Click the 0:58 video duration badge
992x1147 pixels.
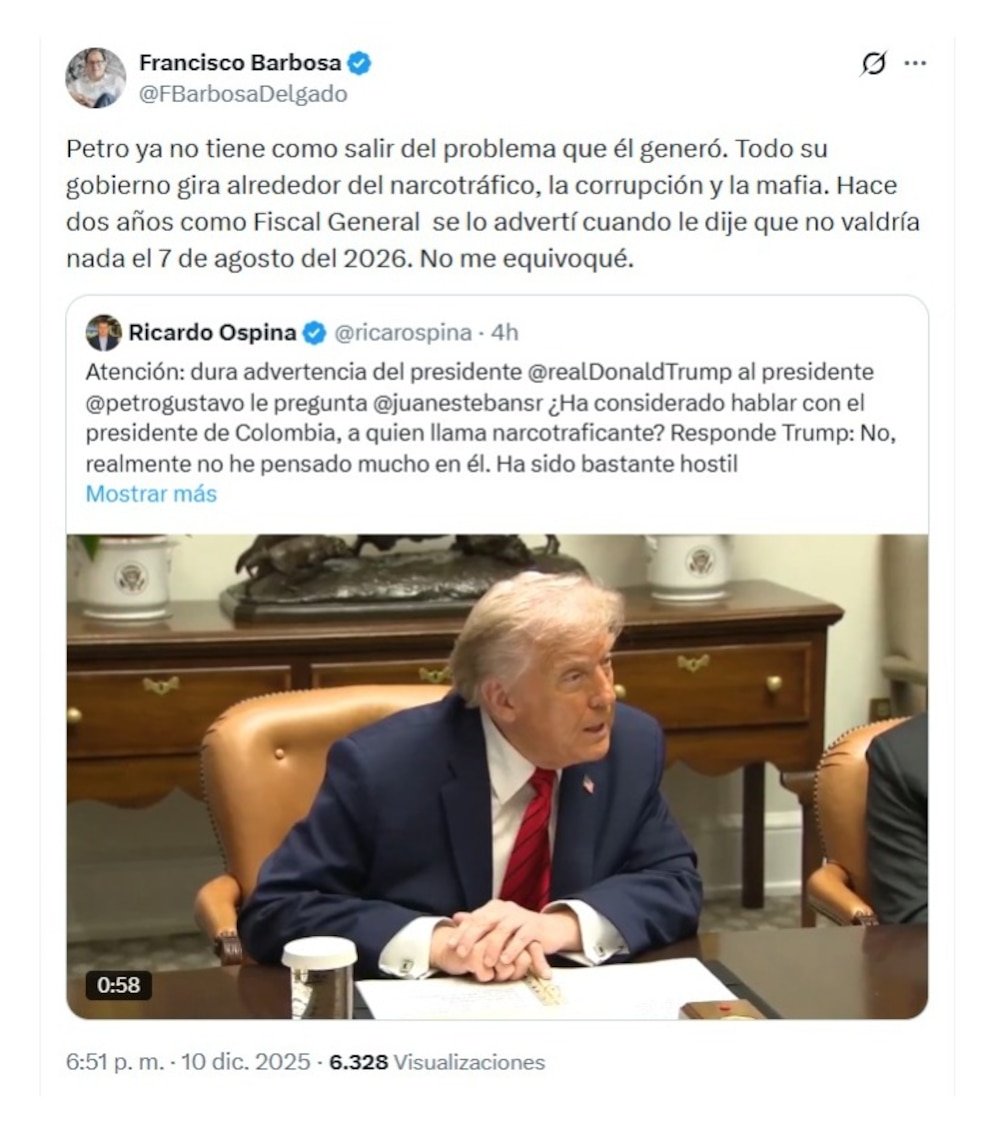pos(119,985)
